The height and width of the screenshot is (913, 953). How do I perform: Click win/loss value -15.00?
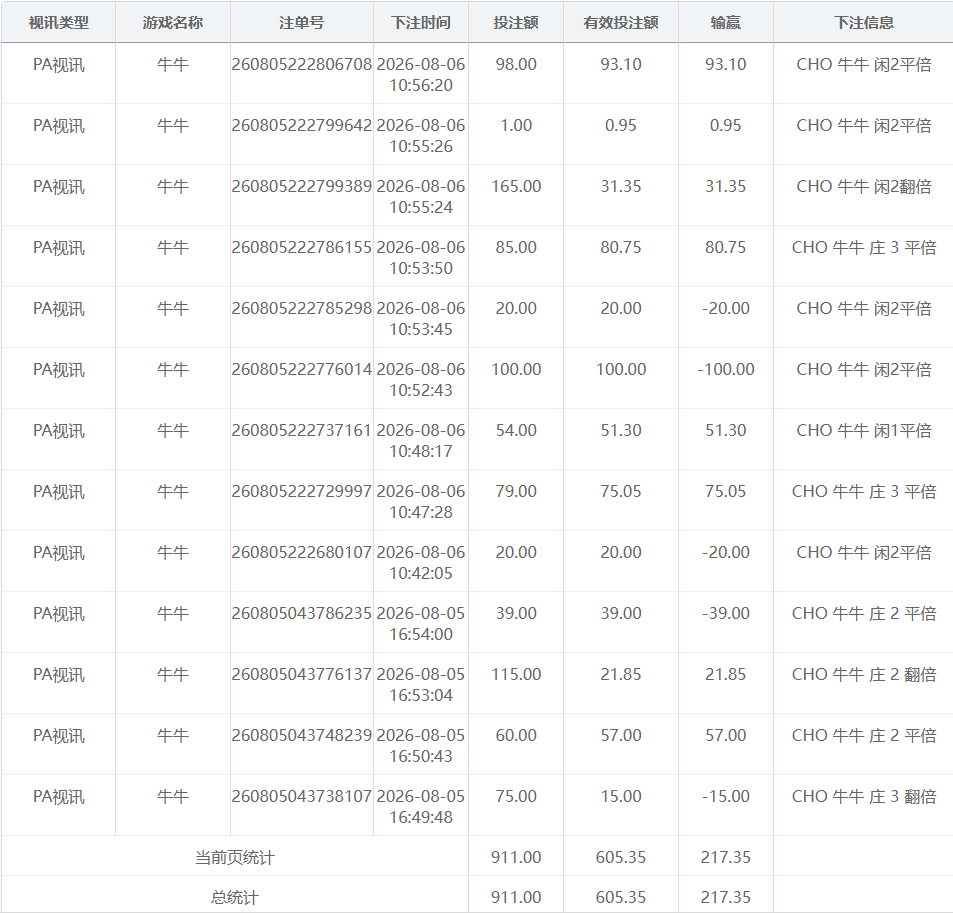(x=725, y=796)
